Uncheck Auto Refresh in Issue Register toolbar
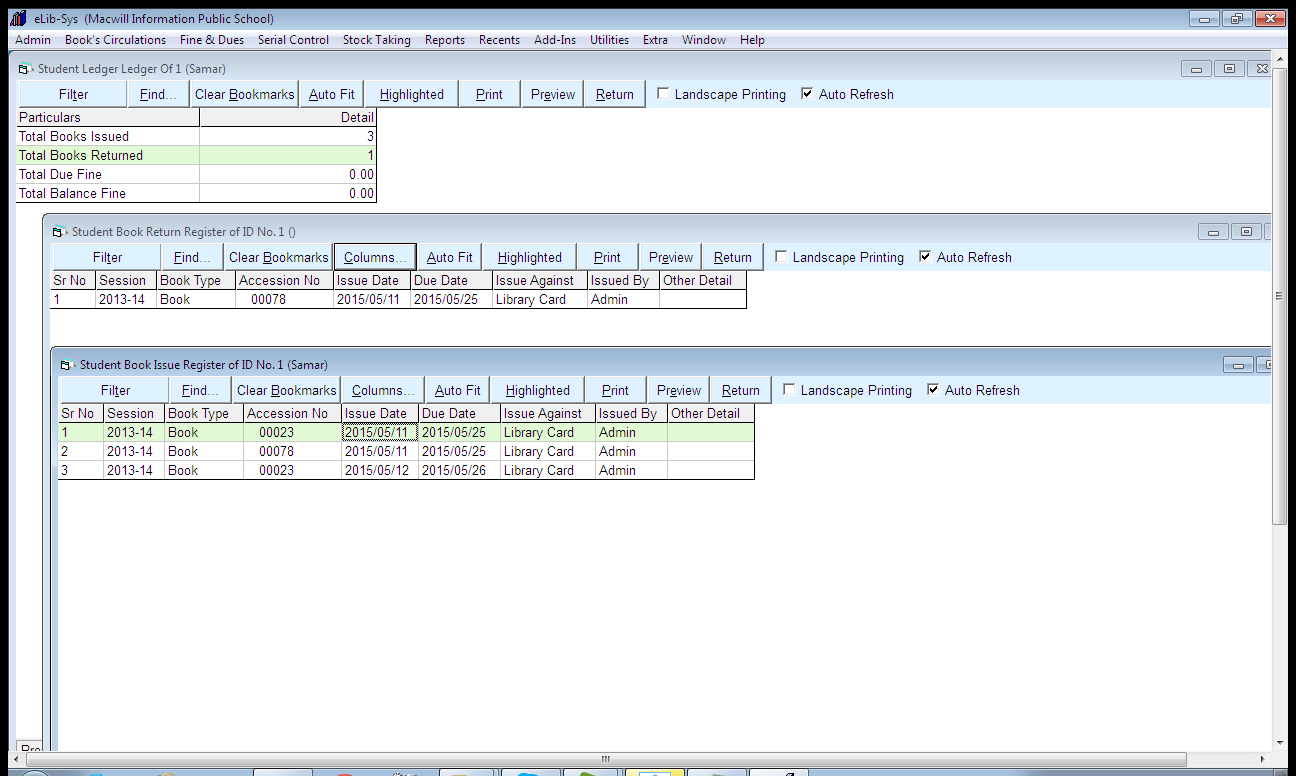This screenshot has width=1296, height=776. pos(933,390)
